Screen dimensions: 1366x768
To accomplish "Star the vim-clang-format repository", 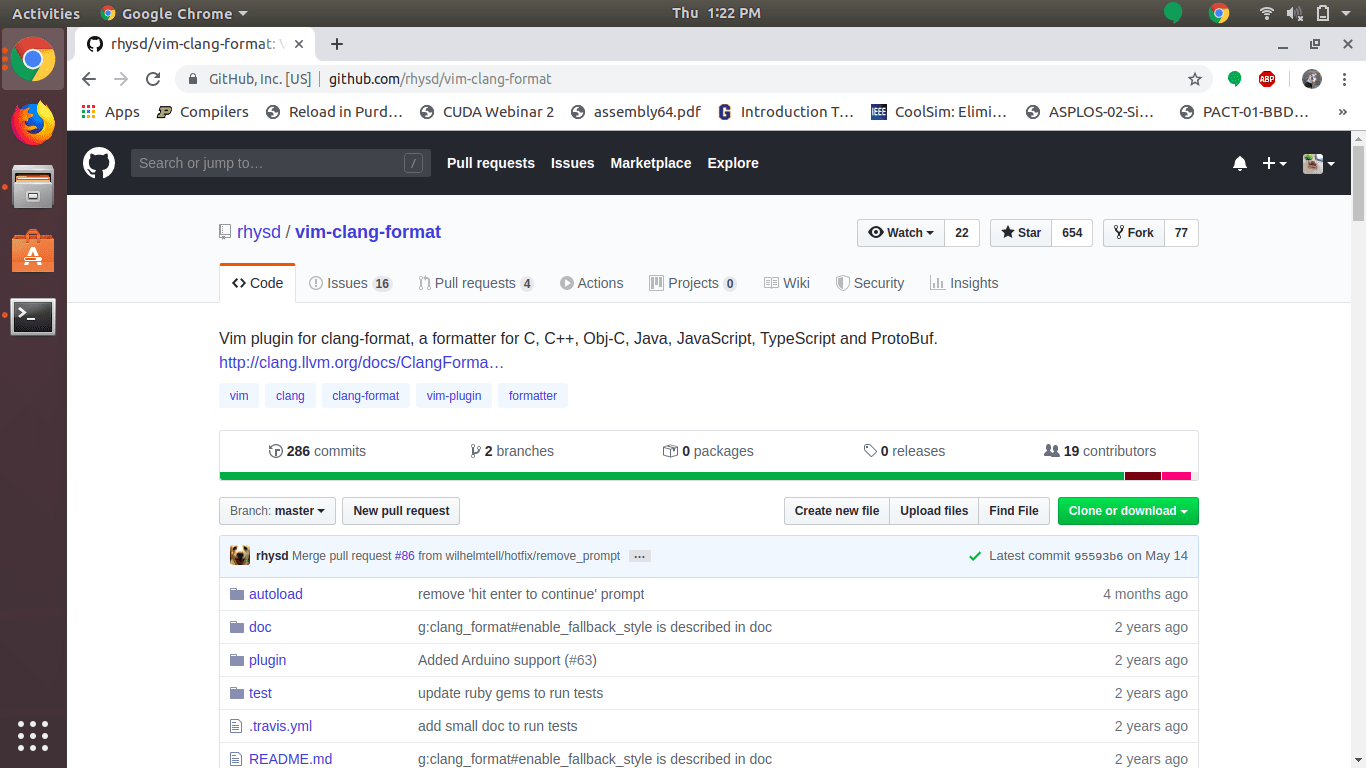I will coord(1020,232).
